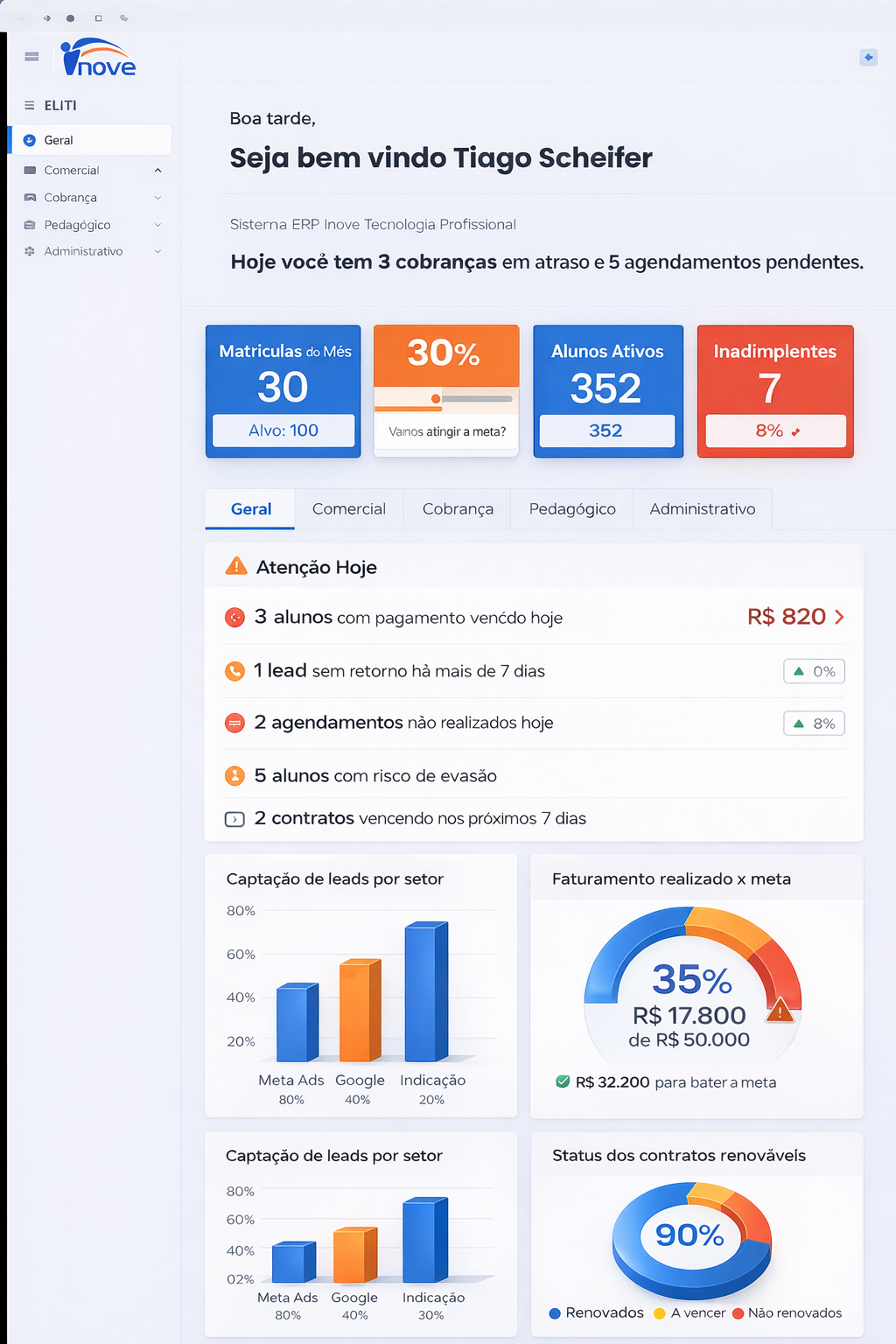Click the 8% button under Inadimplentes

pyautogui.click(x=776, y=430)
